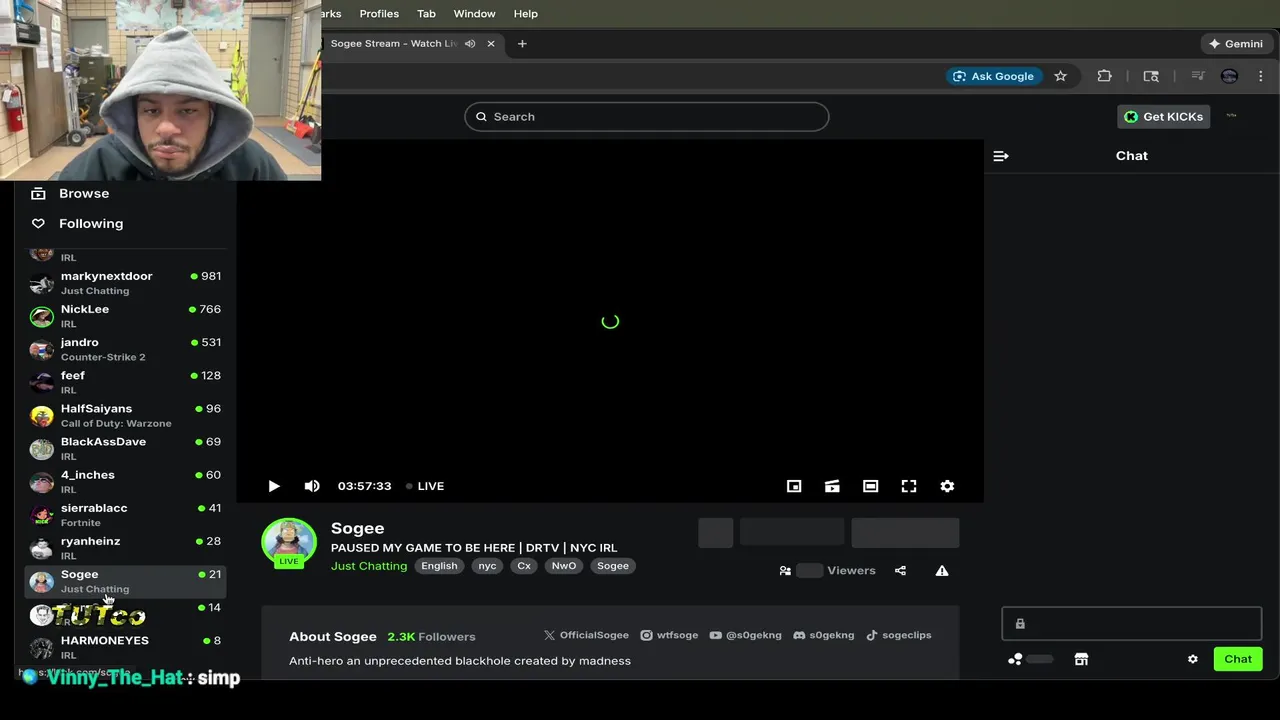The height and width of the screenshot is (720, 1280).
Task: Close the Sogee Stream tab
Action: pyautogui.click(x=491, y=44)
